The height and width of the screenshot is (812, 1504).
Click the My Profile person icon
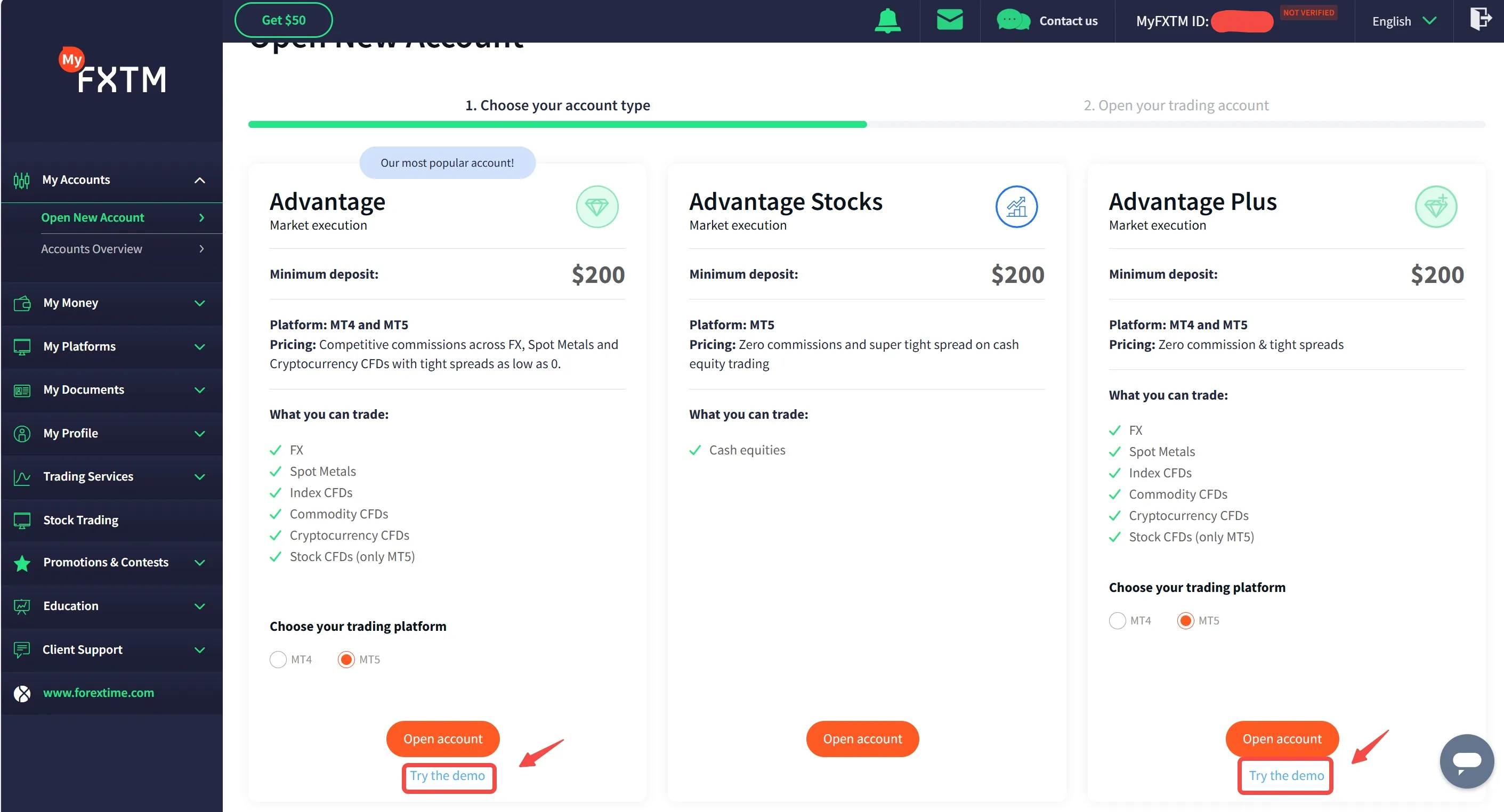tap(22, 434)
